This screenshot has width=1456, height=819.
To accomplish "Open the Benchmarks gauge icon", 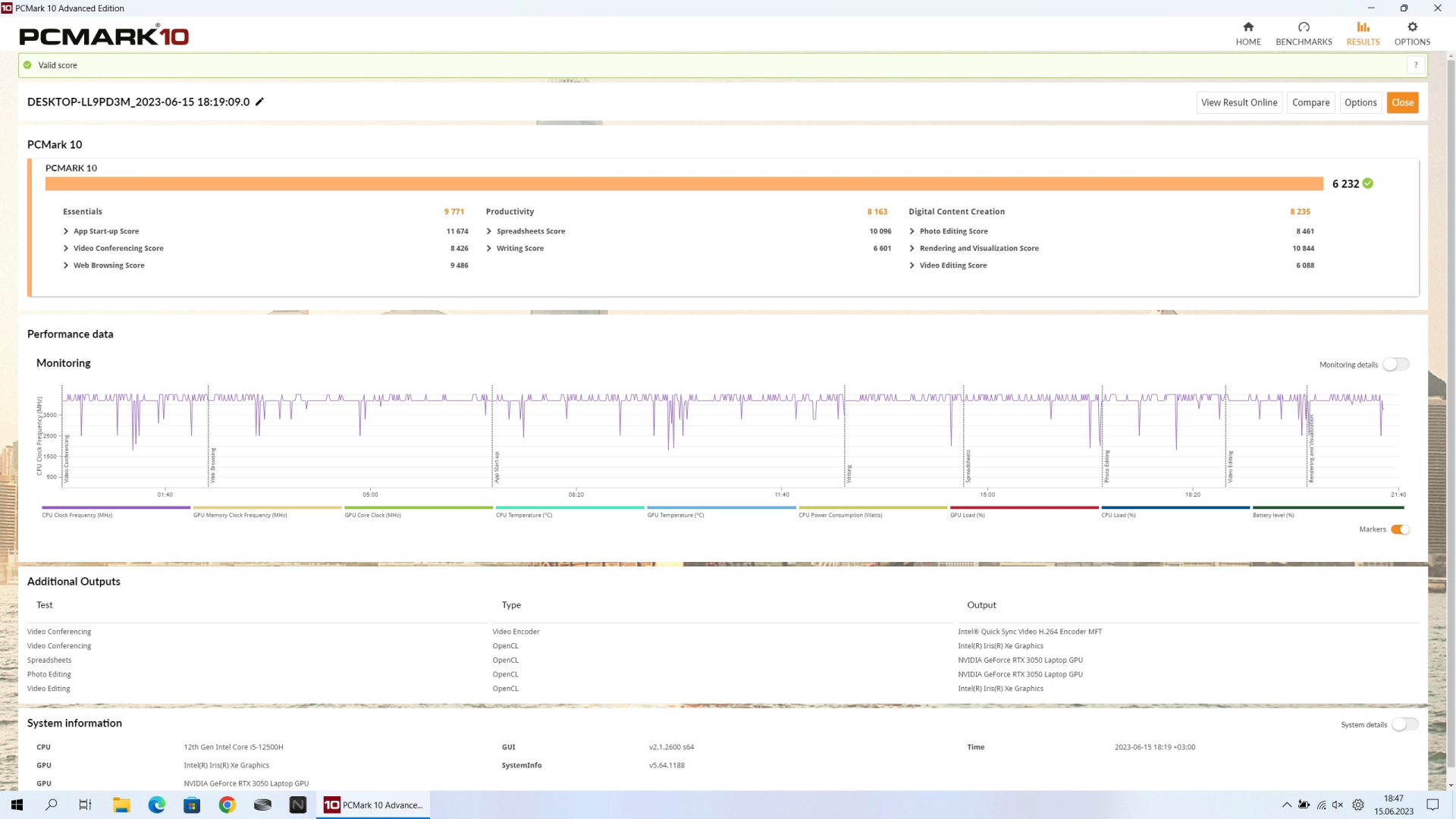I will 1304,27.
